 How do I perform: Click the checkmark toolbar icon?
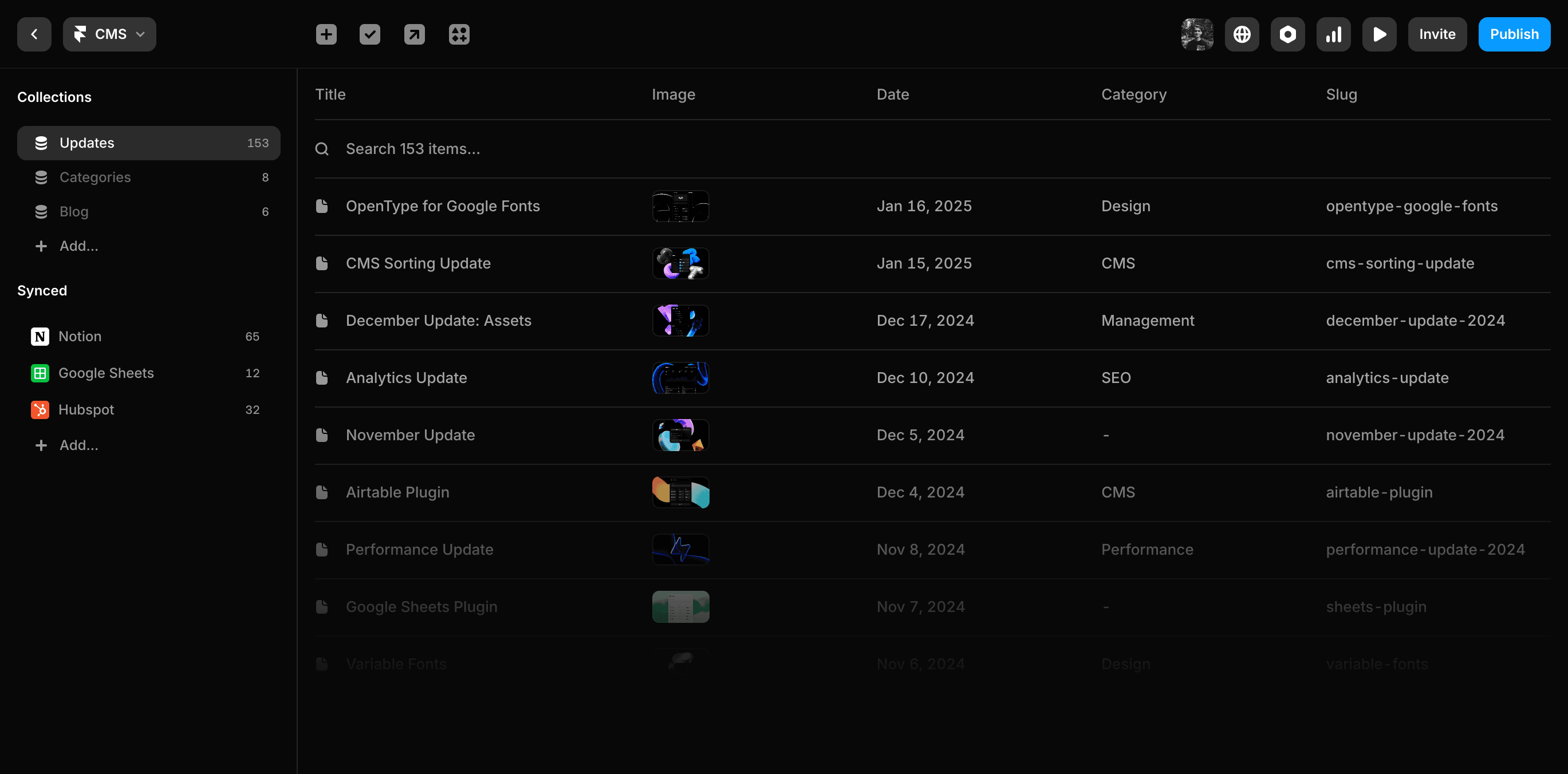click(x=369, y=34)
